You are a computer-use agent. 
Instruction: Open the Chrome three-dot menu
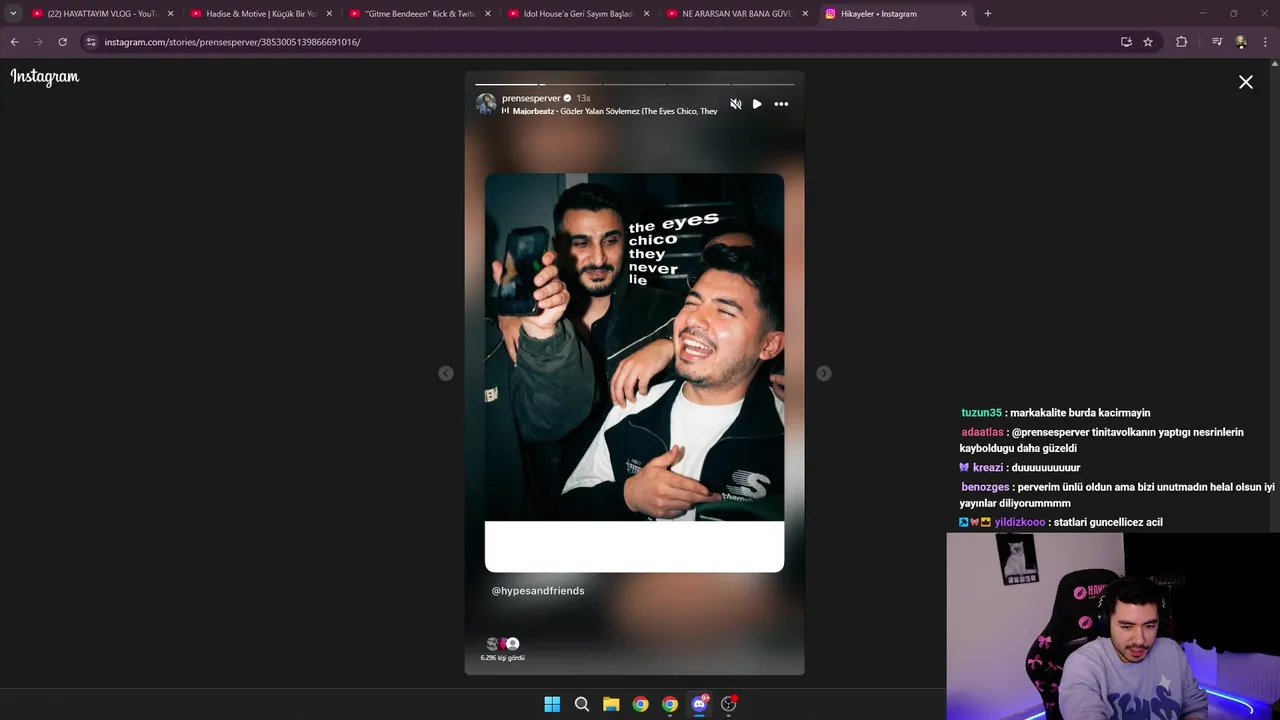tap(1265, 42)
